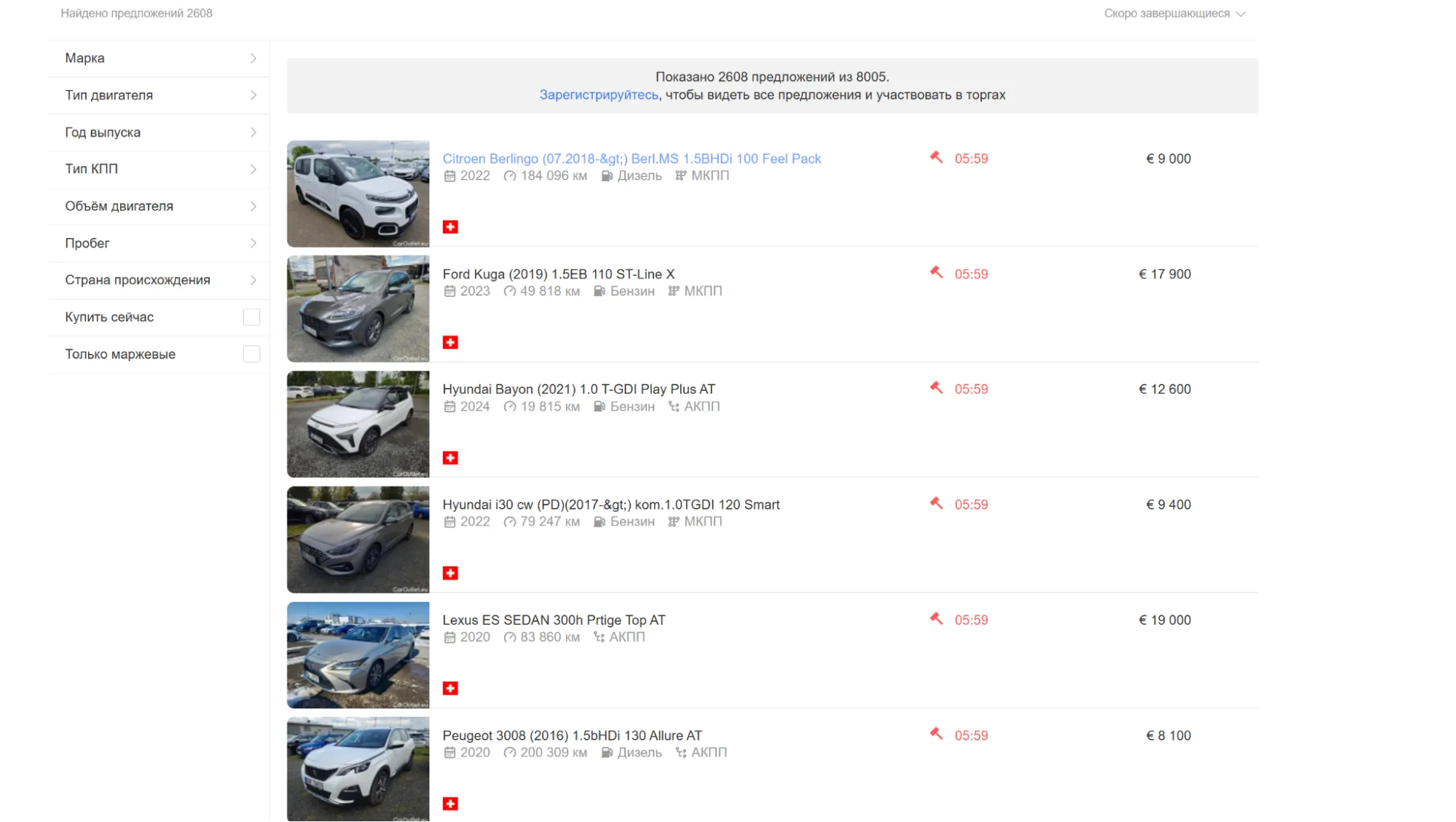This screenshot has width=1456, height=822.
Task: Expand the Тип КПП filter
Action: pyautogui.click(x=158, y=169)
